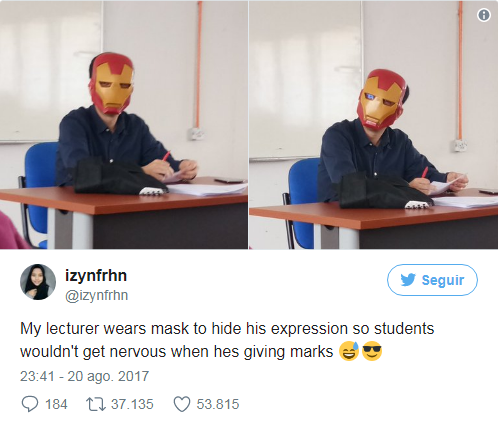This screenshot has height=426, width=498.
Task: Click the tweet text about the lecturer's mask
Action: click(227, 340)
